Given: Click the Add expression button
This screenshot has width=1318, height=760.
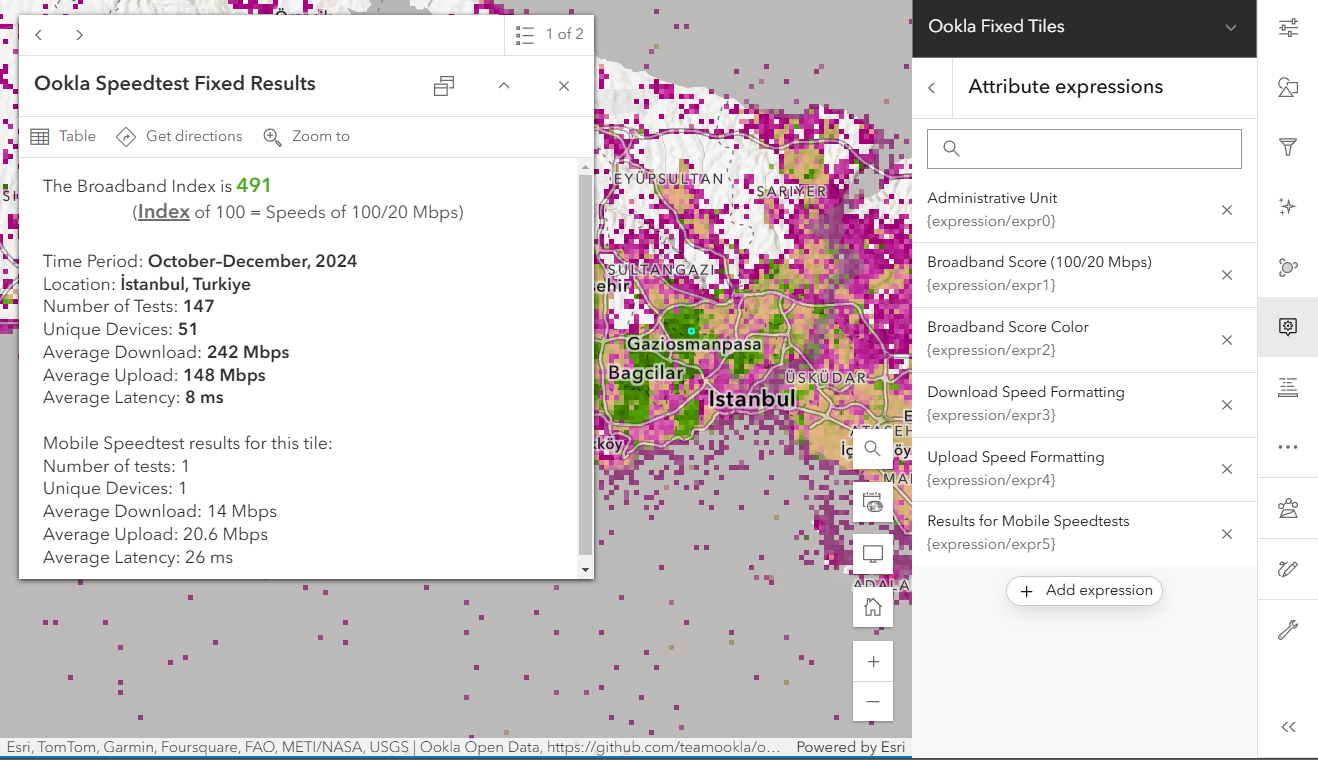Looking at the screenshot, I should [1084, 591].
